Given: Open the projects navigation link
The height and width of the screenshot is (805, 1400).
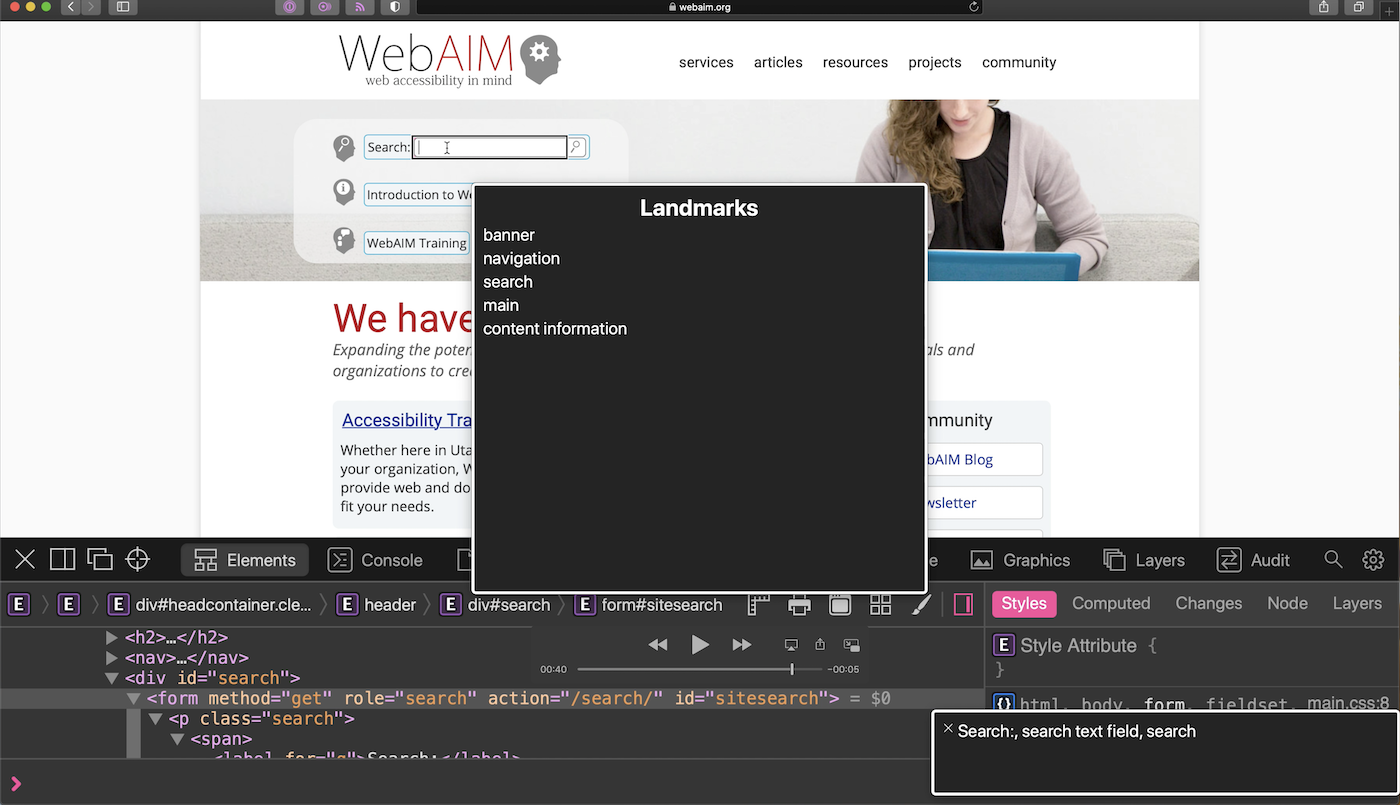Looking at the screenshot, I should (x=935, y=62).
